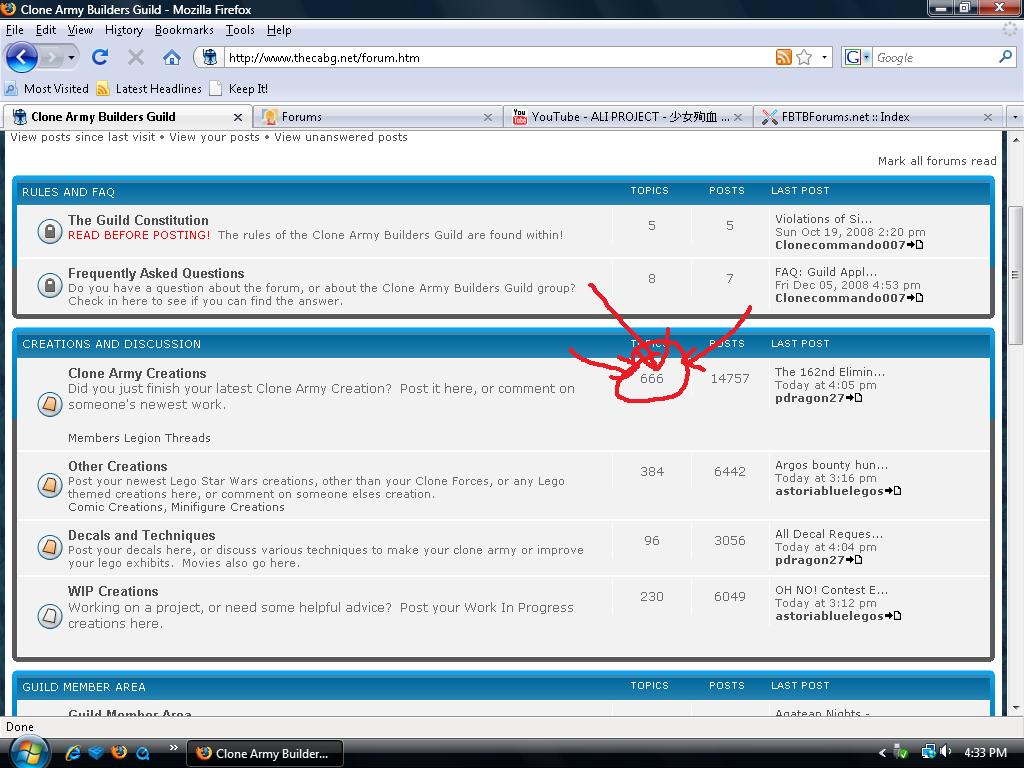The height and width of the screenshot is (768, 1024).
Task: Open The Guild Constitution forum
Action: pos(138,221)
